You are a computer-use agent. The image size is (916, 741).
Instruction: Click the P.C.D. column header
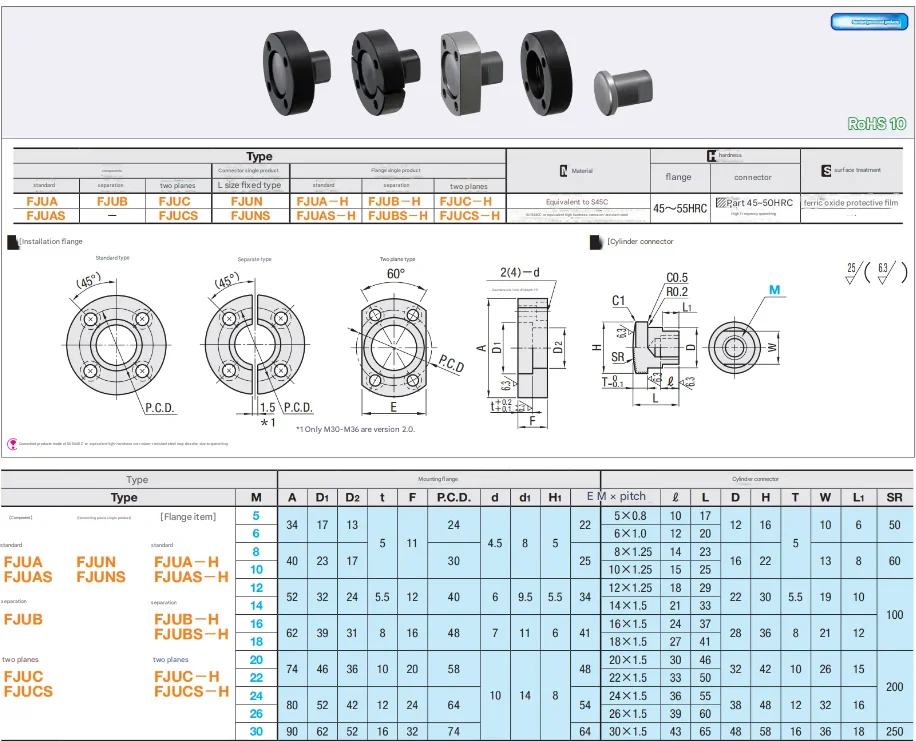454,497
